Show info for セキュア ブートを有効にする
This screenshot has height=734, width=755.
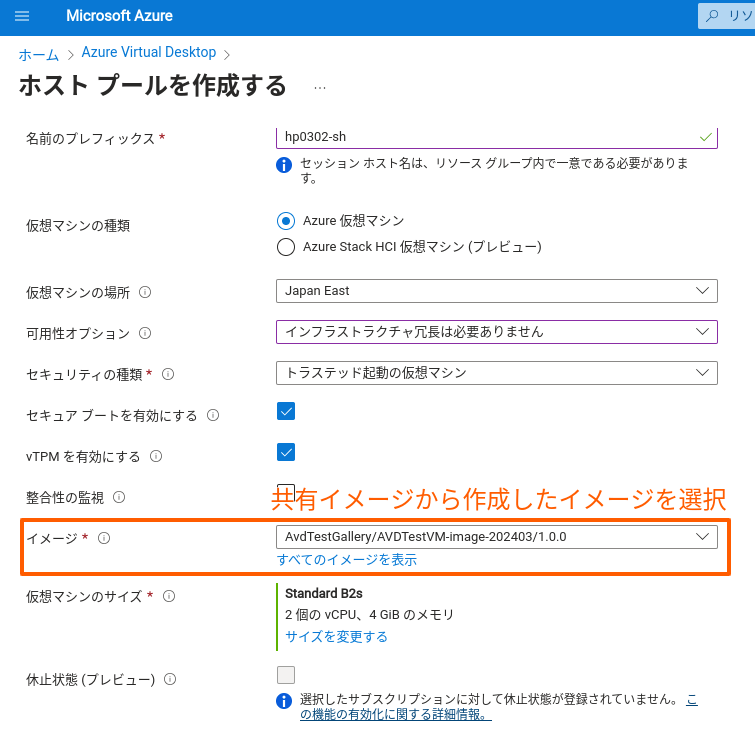point(213,415)
